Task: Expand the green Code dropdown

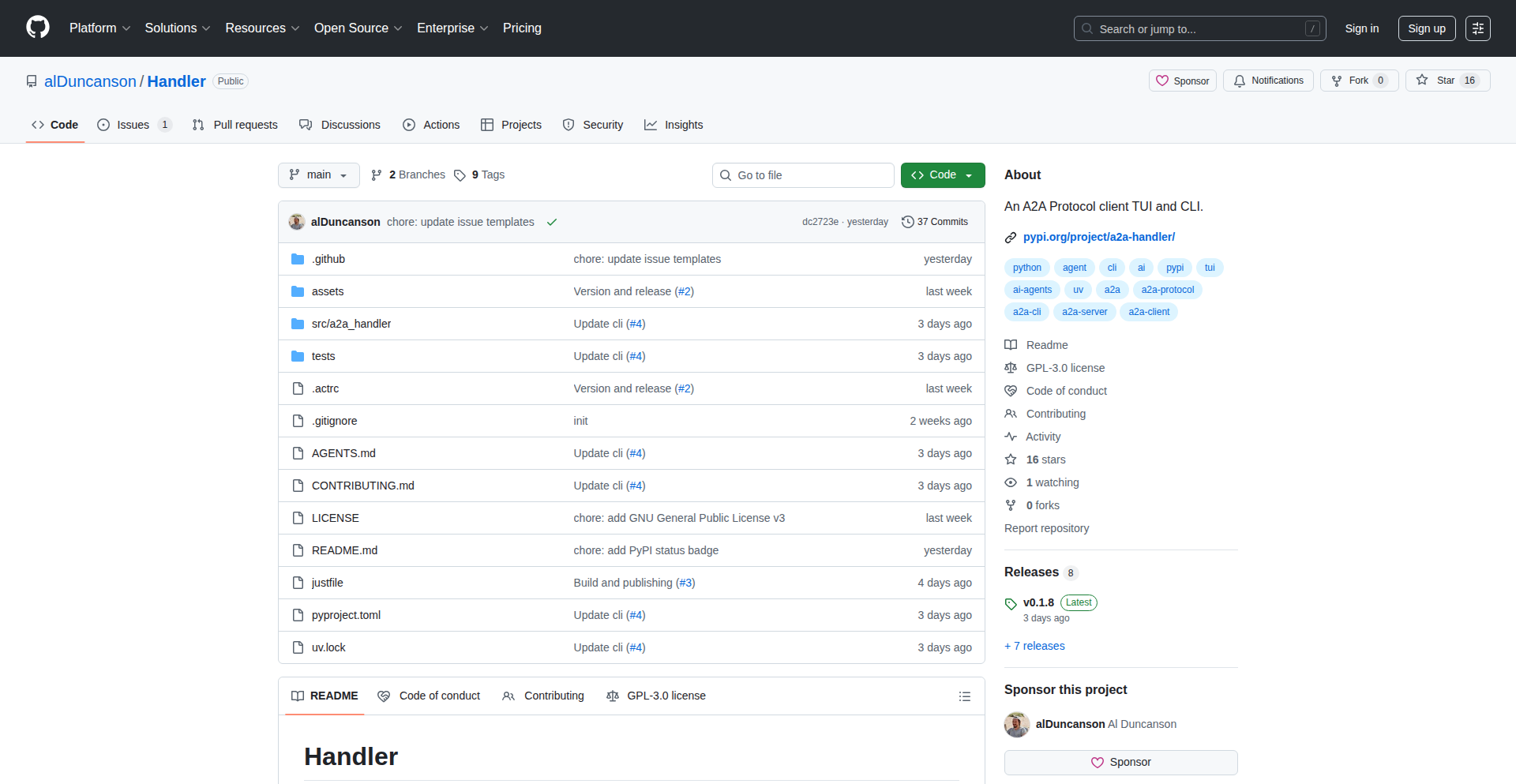Action: tap(942, 174)
